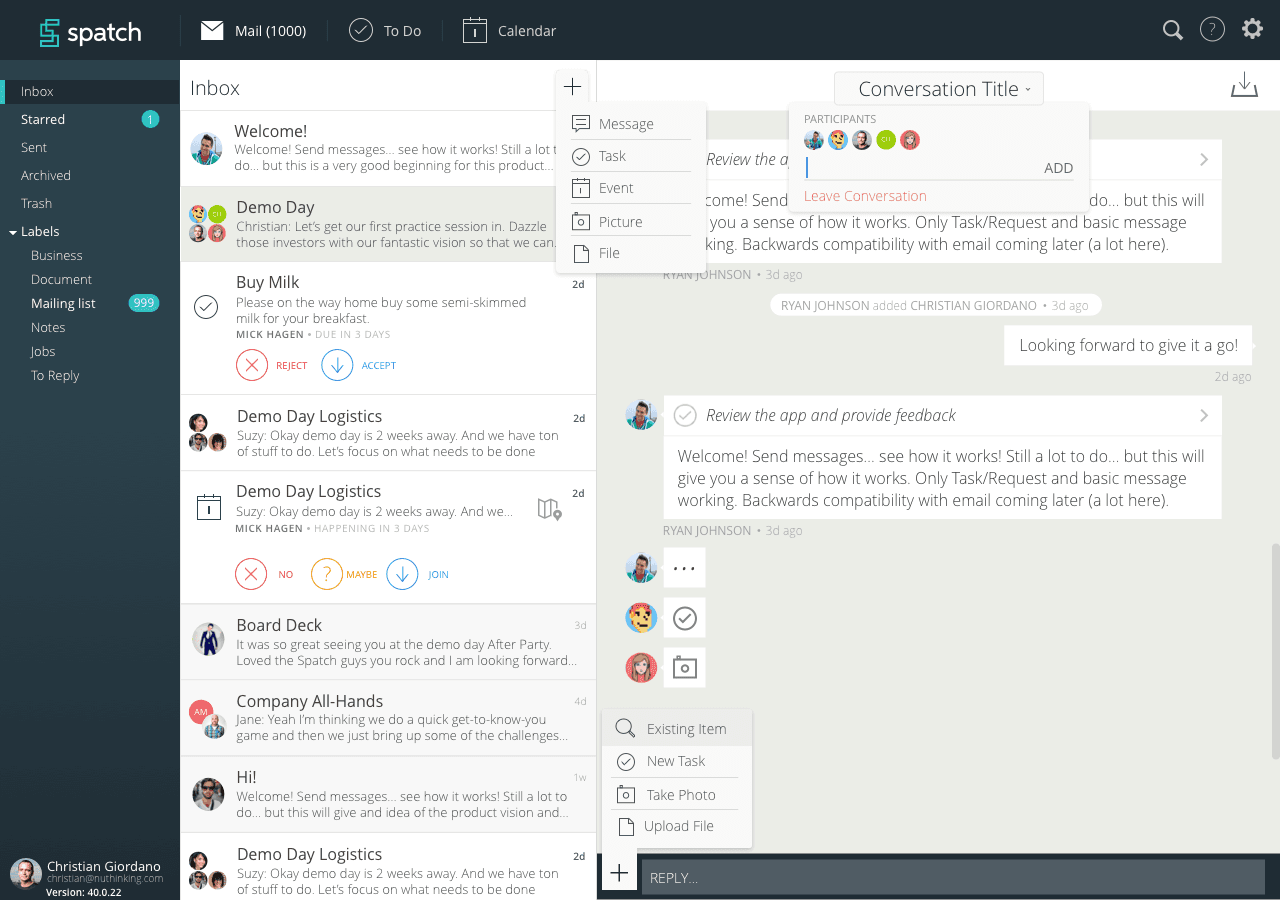Viewport: 1280px width, 900px height.
Task: Click the plus icon beside the reply field
Action: (619, 873)
